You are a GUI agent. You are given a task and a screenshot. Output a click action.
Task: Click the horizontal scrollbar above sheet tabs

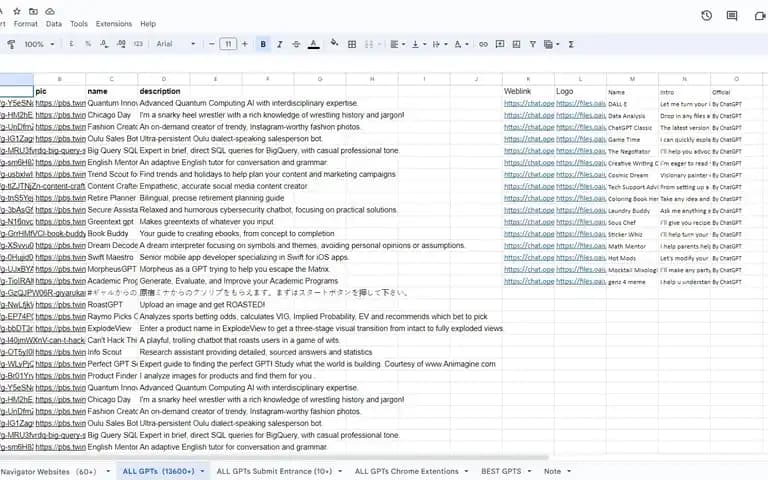(274, 458)
